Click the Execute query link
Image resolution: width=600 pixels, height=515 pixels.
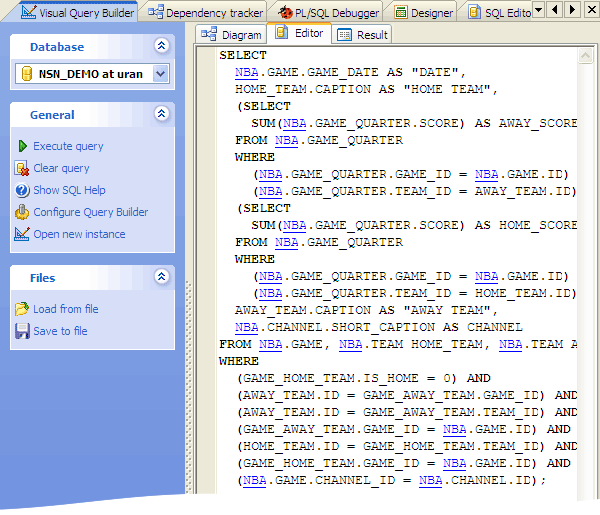point(68,146)
